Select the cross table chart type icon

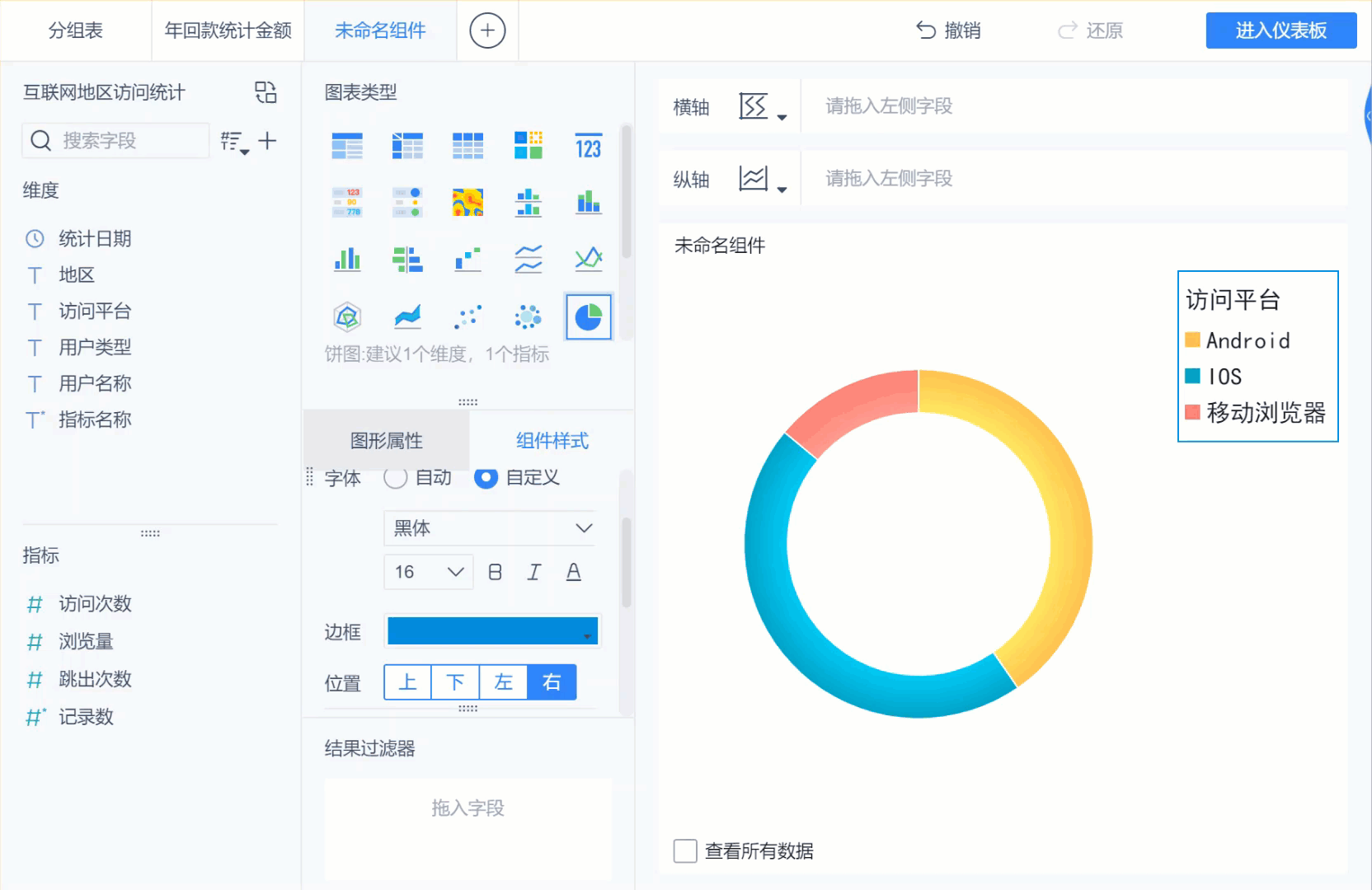point(407,146)
